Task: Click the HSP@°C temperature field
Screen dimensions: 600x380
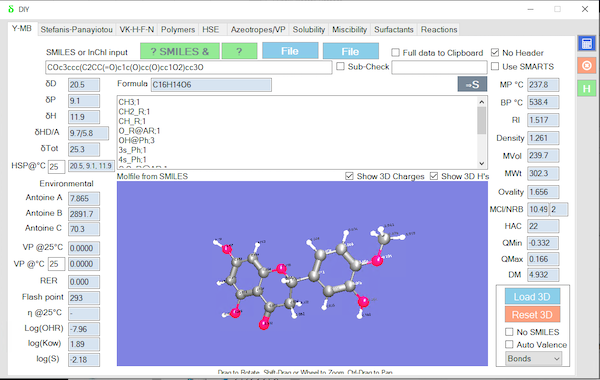Action: point(56,166)
